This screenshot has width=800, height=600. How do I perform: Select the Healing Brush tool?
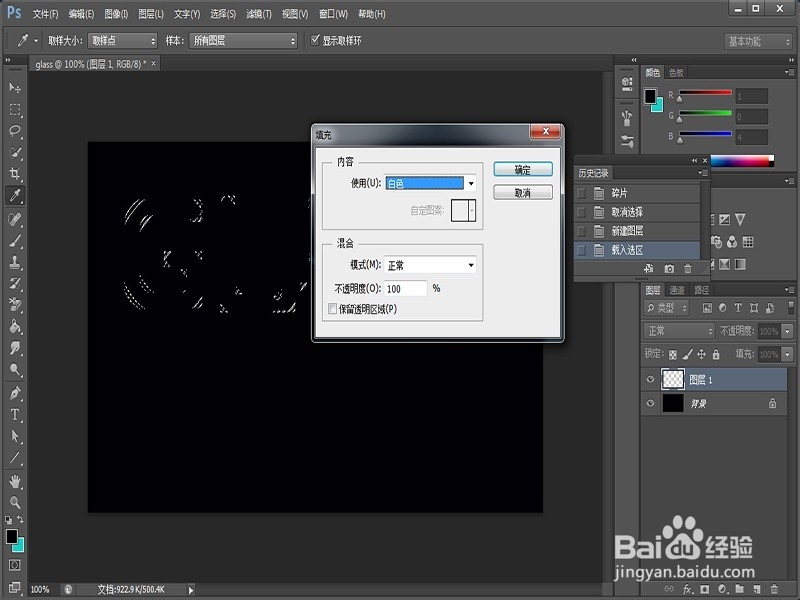point(15,219)
